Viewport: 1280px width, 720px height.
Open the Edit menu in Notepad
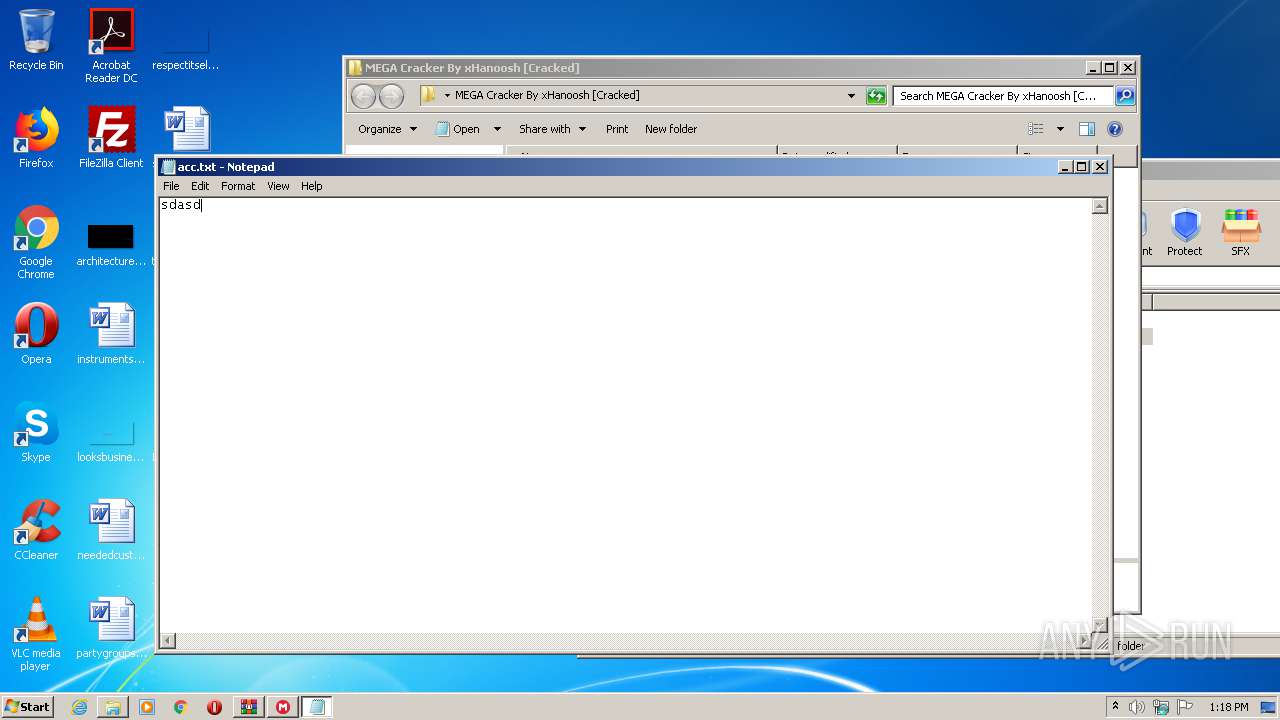200,186
